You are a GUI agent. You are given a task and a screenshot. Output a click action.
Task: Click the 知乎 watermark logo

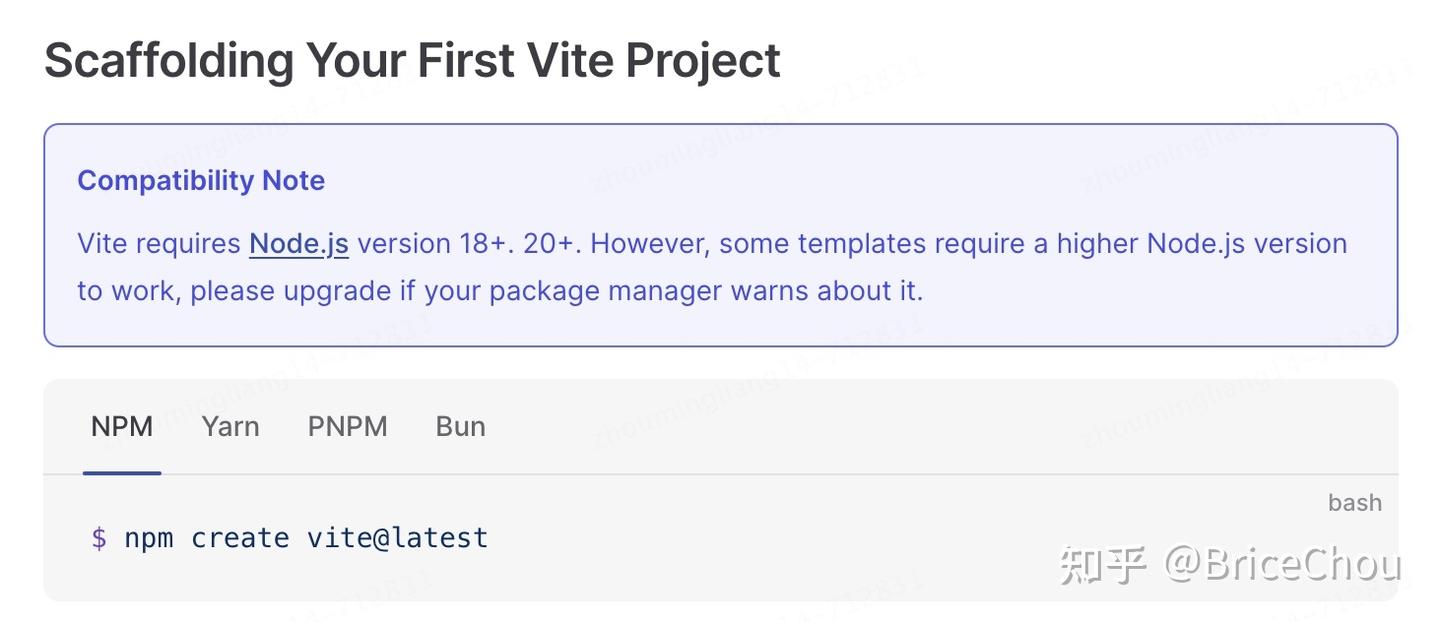[x=1101, y=565]
